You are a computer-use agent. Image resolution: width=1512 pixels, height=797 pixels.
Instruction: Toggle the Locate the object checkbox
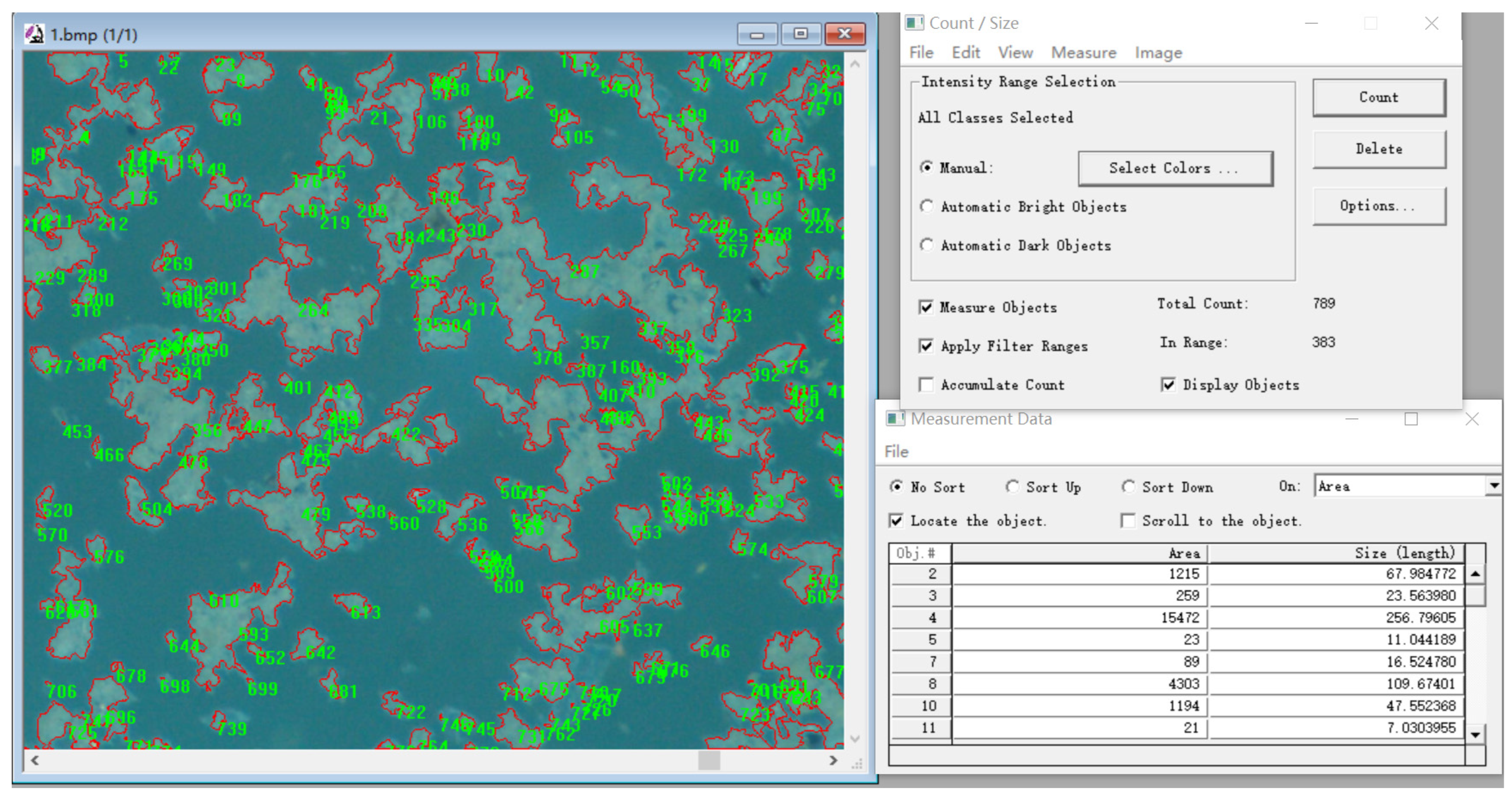point(896,521)
